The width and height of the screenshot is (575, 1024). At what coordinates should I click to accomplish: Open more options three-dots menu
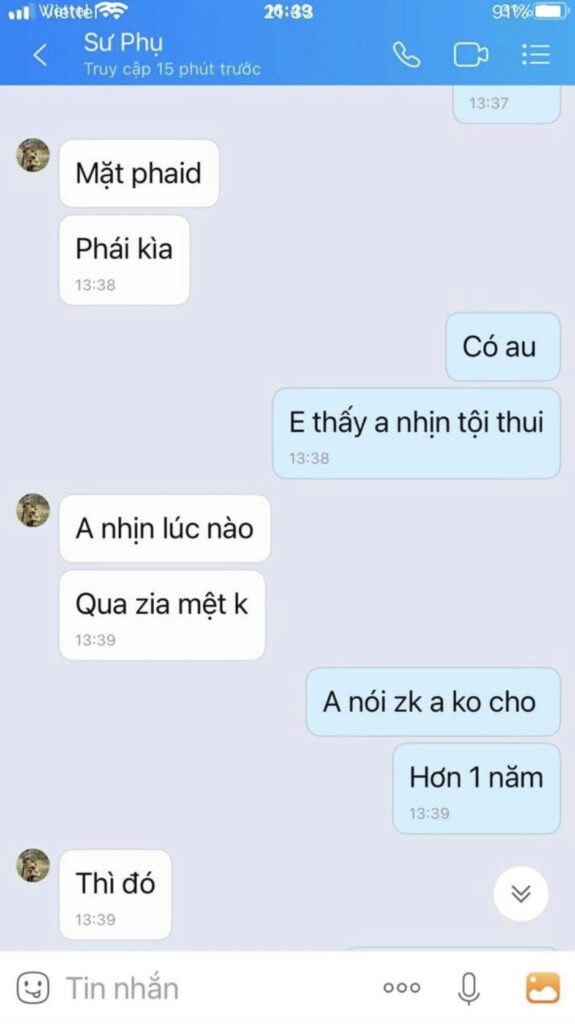(x=402, y=988)
